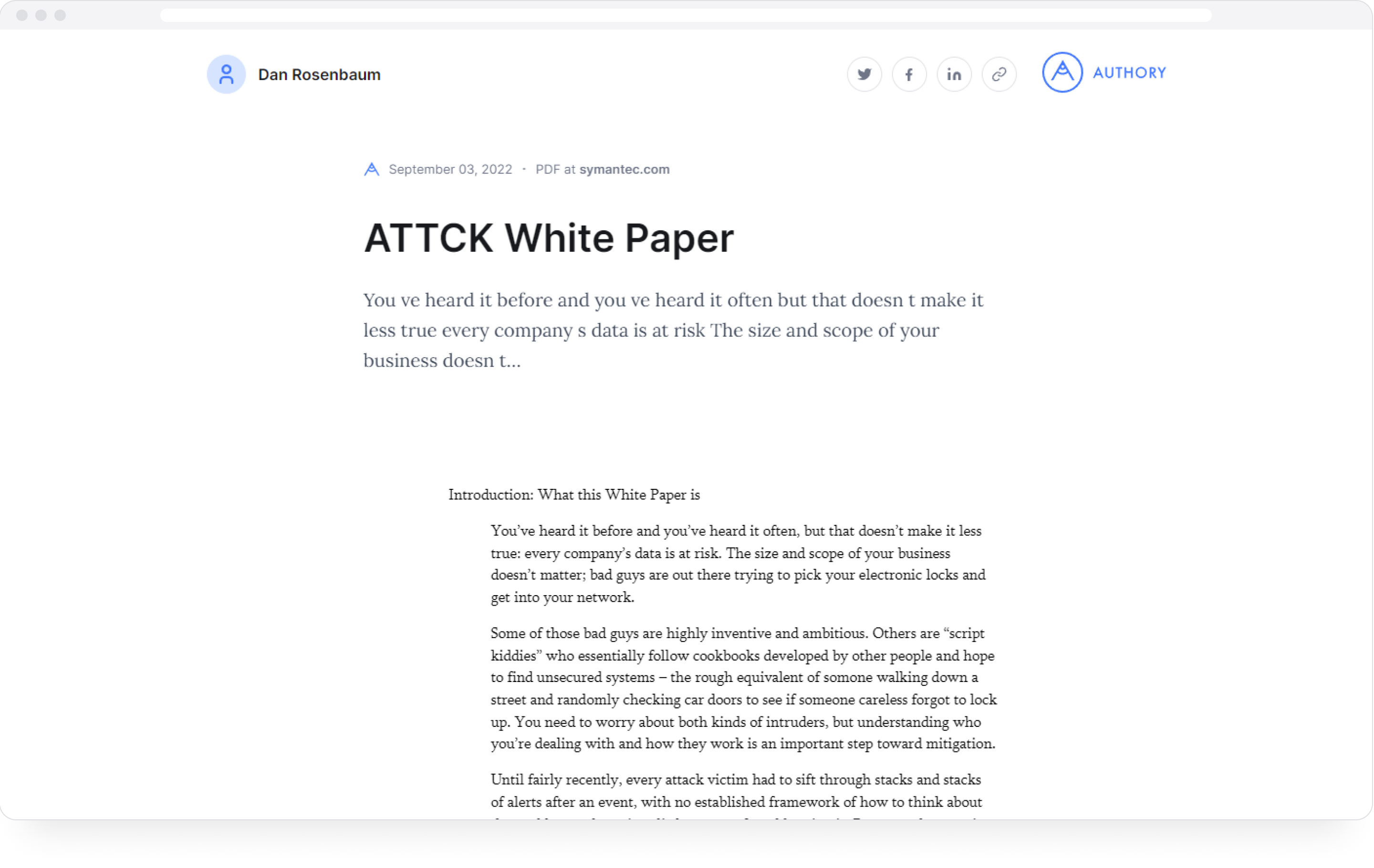Copy the article link
Image resolution: width=1374 pixels, height=868 pixels.
(x=999, y=73)
